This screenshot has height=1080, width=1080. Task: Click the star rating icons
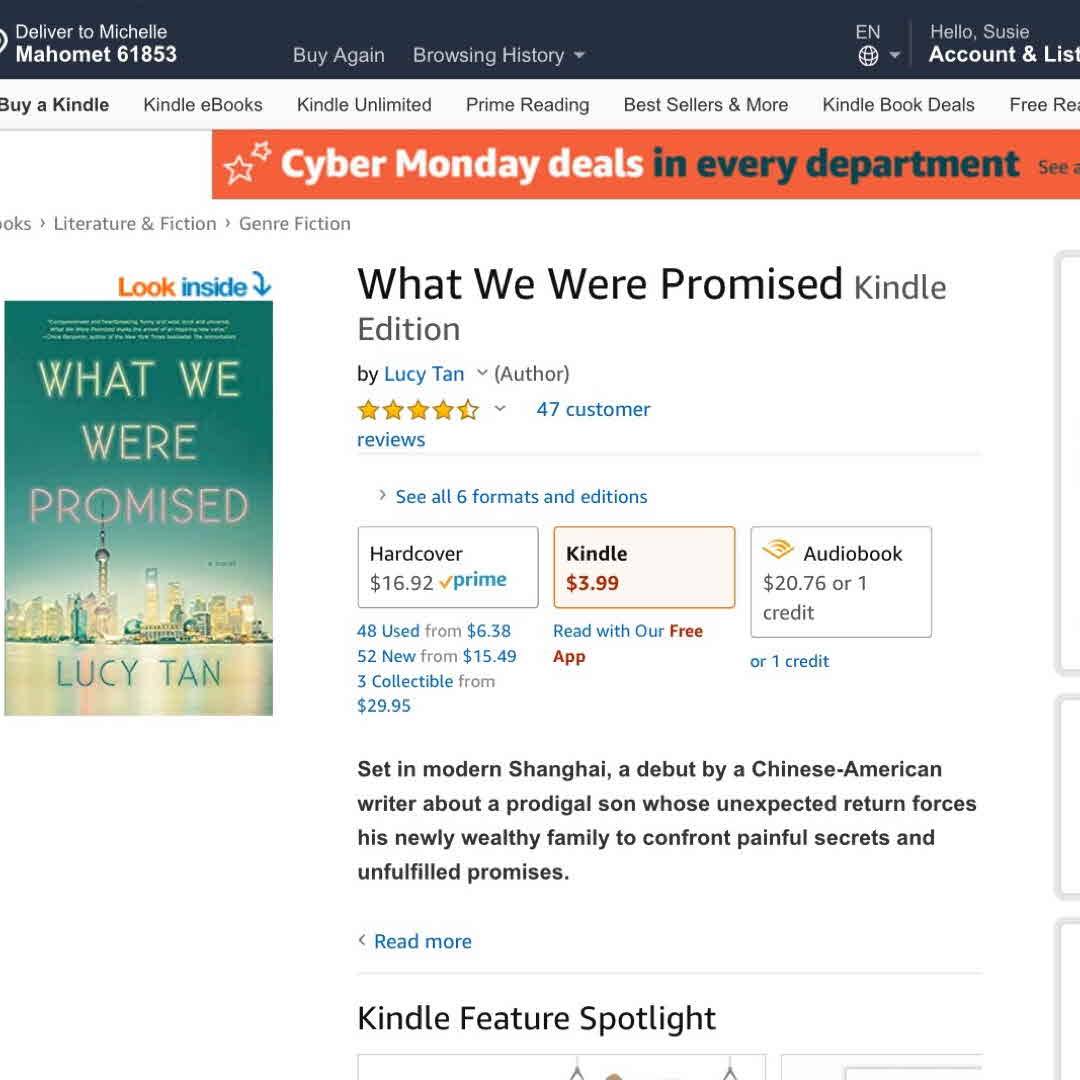tap(418, 410)
